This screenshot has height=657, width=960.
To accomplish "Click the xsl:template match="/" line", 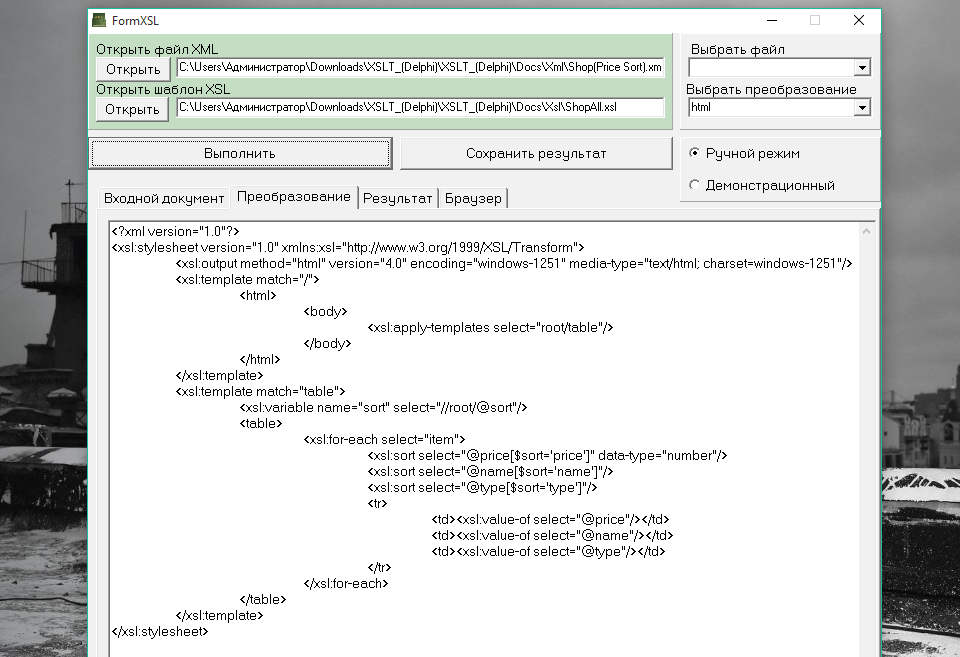I will [x=247, y=279].
